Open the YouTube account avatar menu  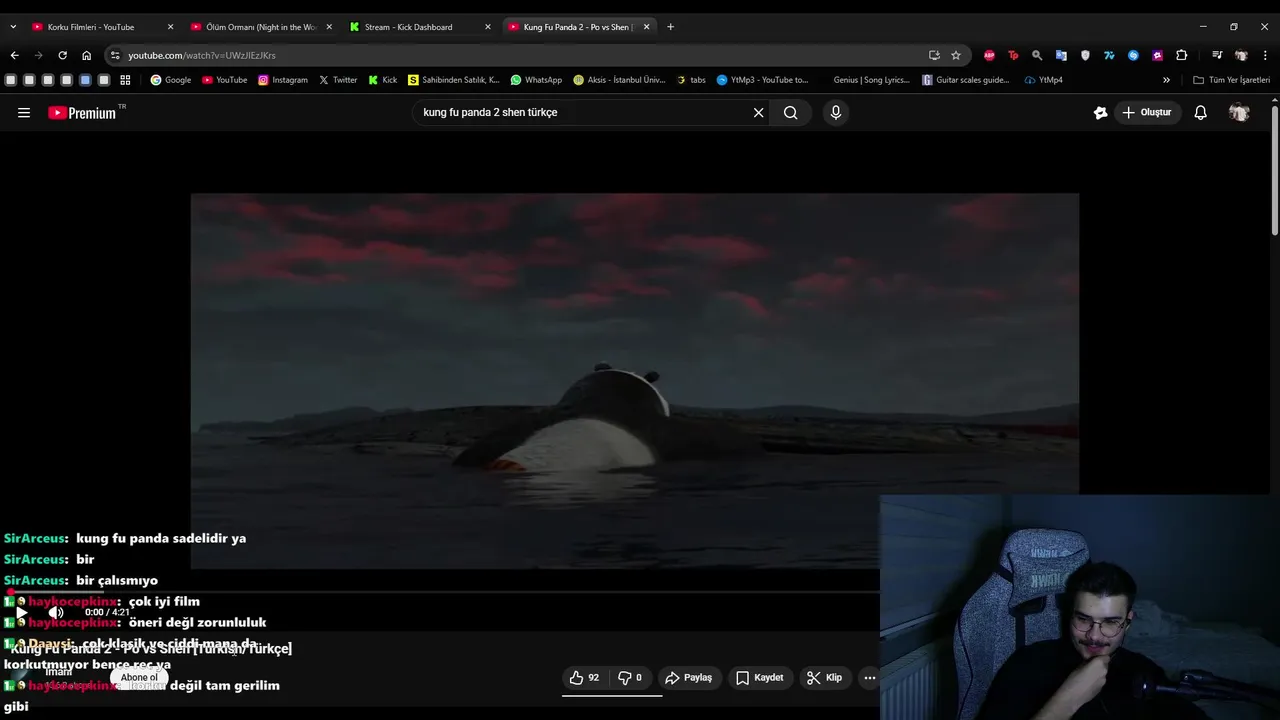(1239, 113)
